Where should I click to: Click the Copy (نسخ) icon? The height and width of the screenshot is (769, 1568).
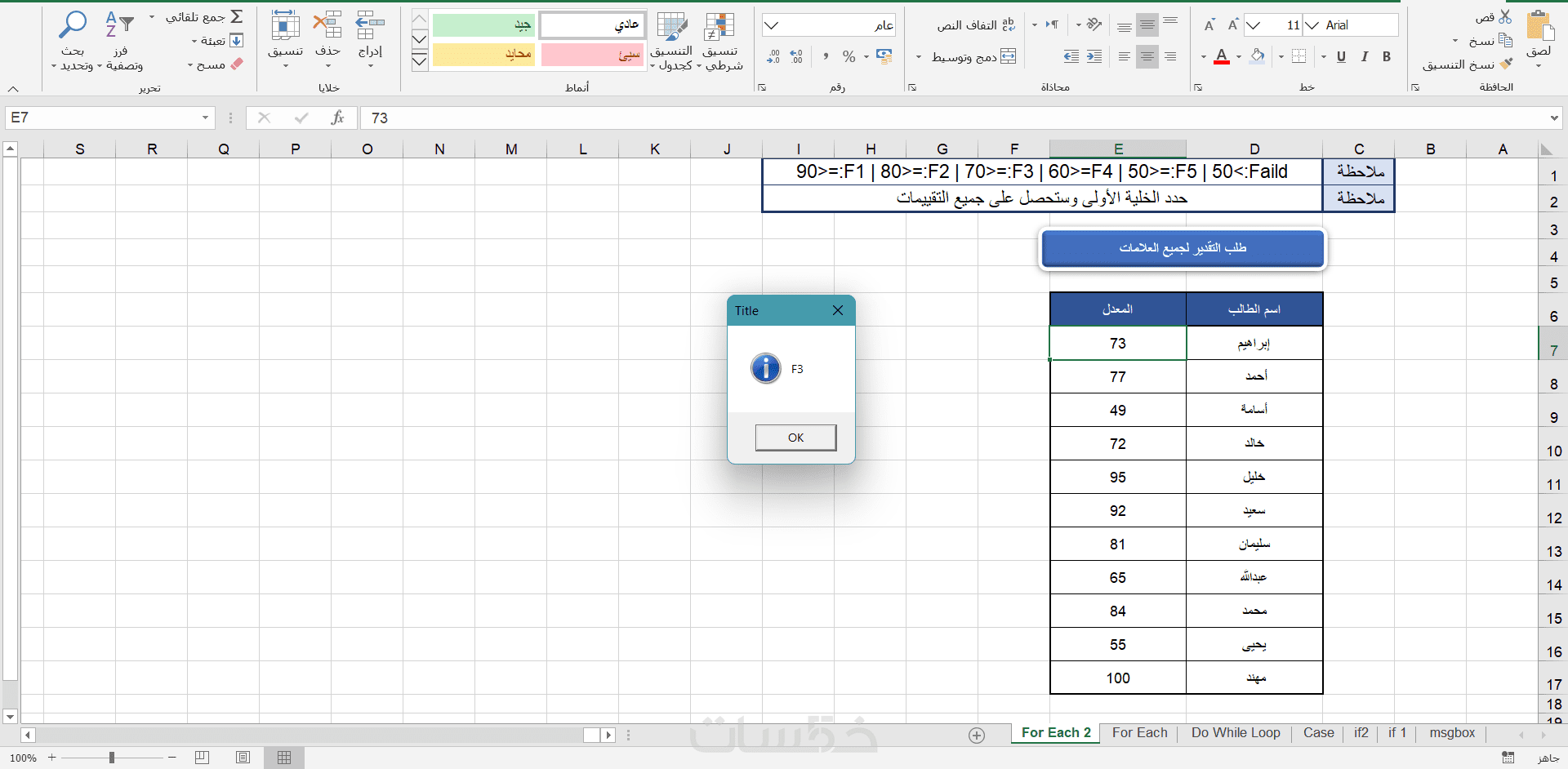coord(1506,40)
